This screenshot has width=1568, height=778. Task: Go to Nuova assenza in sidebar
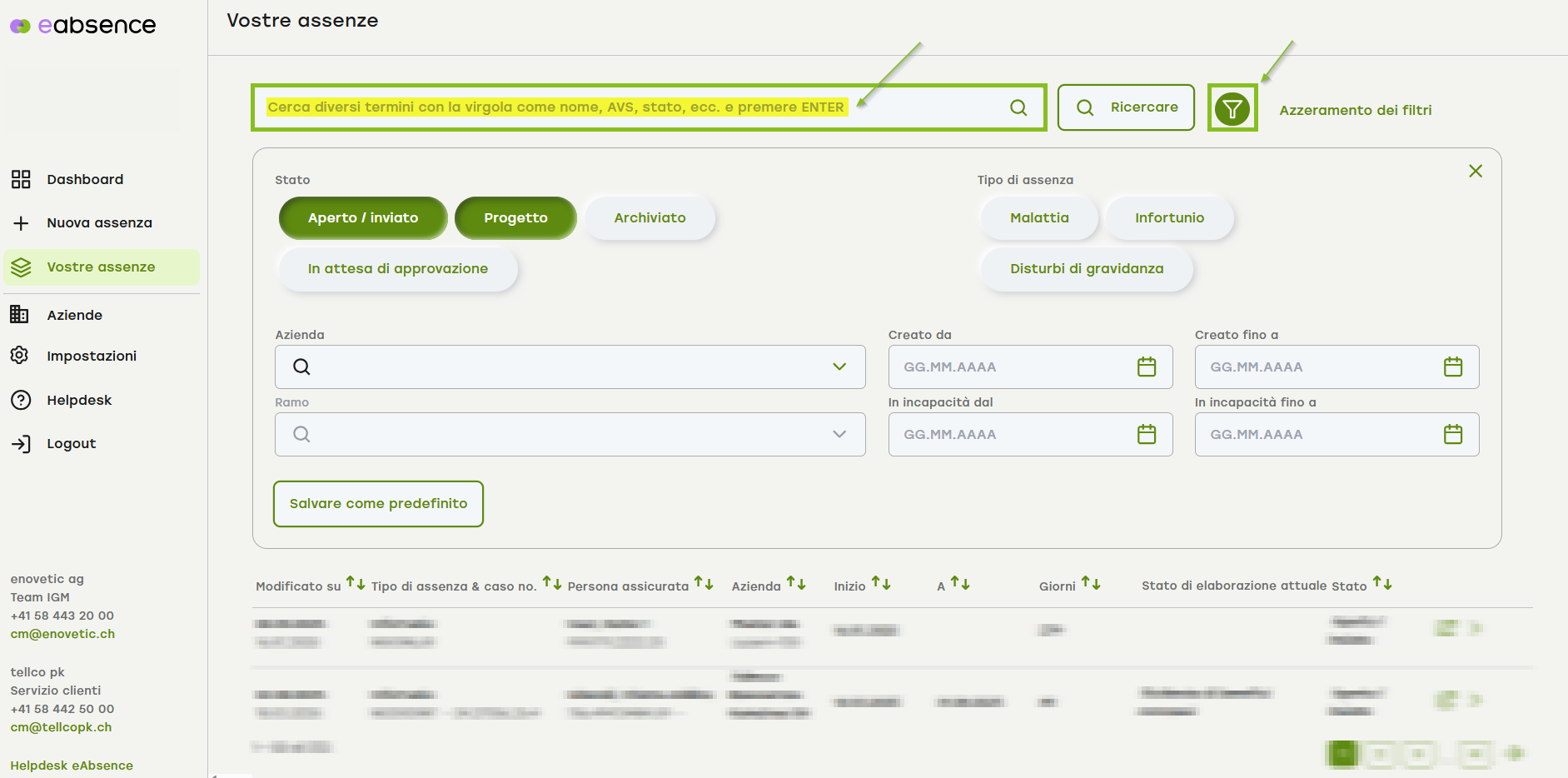point(99,223)
